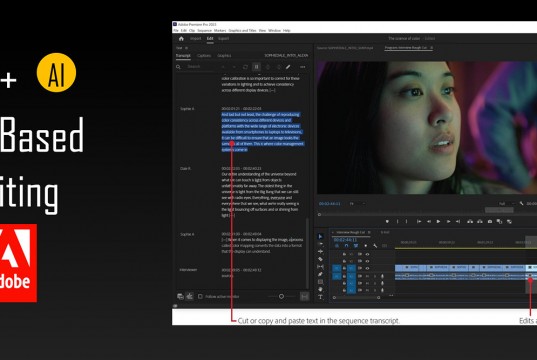The width and height of the screenshot is (537, 360).
Task: Click the pencil edit icon in transcript toolbar
Action: pos(288,67)
